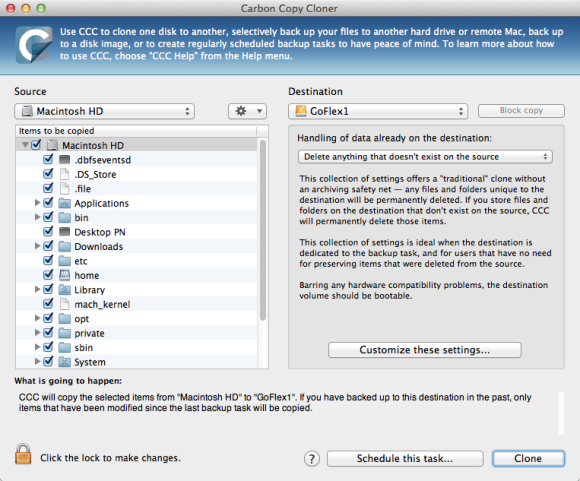Viewport: 580px width, 481px height.
Task: Uncheck the System checkbox
Action: [x=48, y=361]
